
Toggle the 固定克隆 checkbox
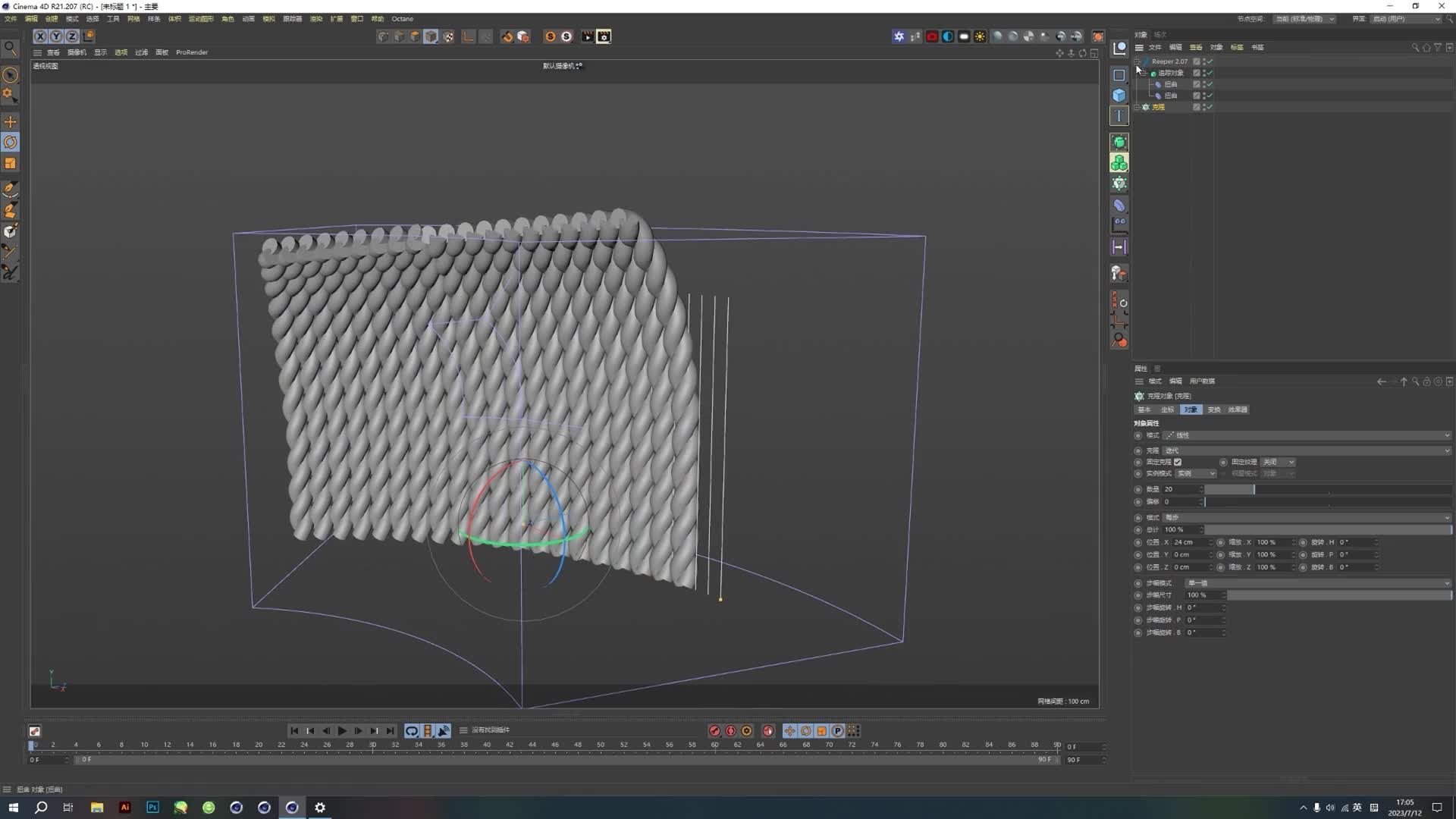click(x=1178, y=462)
